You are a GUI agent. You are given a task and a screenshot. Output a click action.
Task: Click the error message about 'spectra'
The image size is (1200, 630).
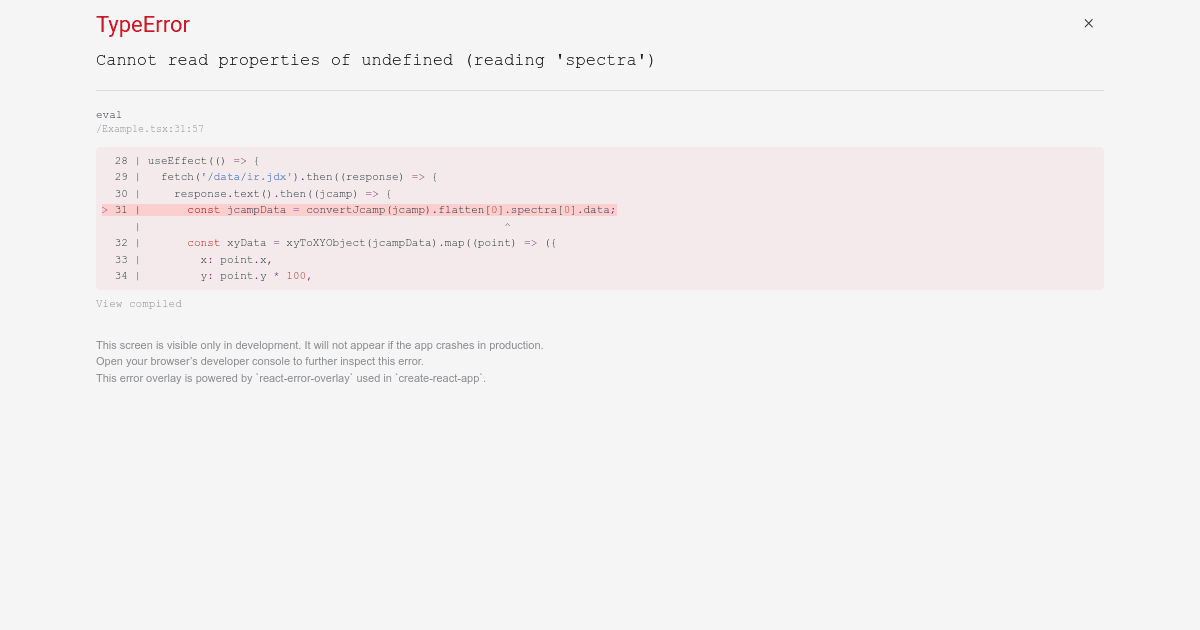[375, 60]
